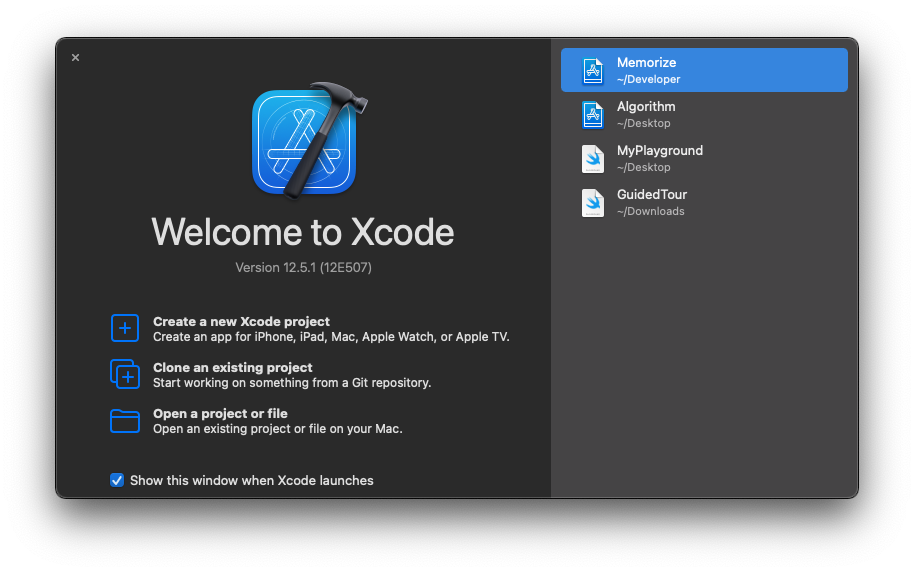Image resolution: width=914 pixels, height=572 pixels.
Task: Uncheck Show this window when Xcode launches
Action: [x=117, y=480]
